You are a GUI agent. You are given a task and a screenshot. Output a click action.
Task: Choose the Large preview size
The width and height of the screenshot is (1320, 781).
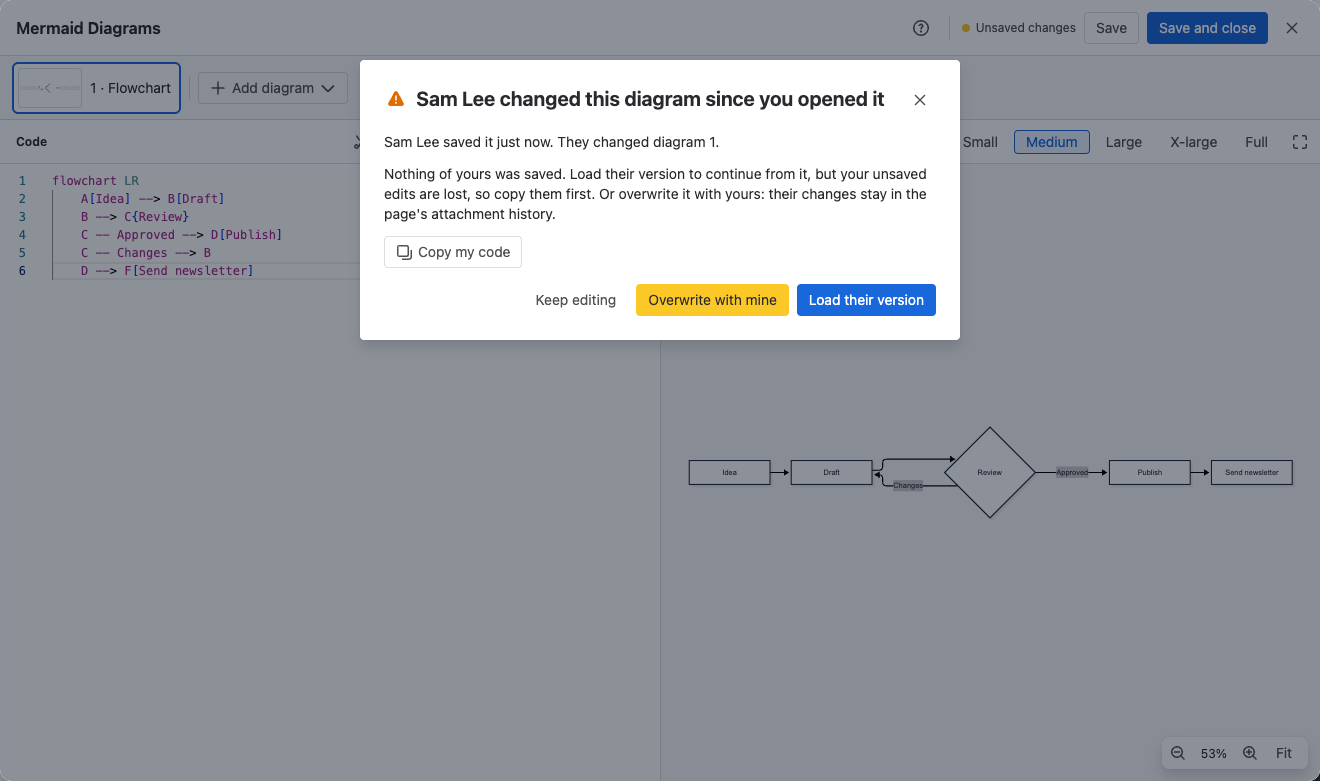pos(1124,142)
